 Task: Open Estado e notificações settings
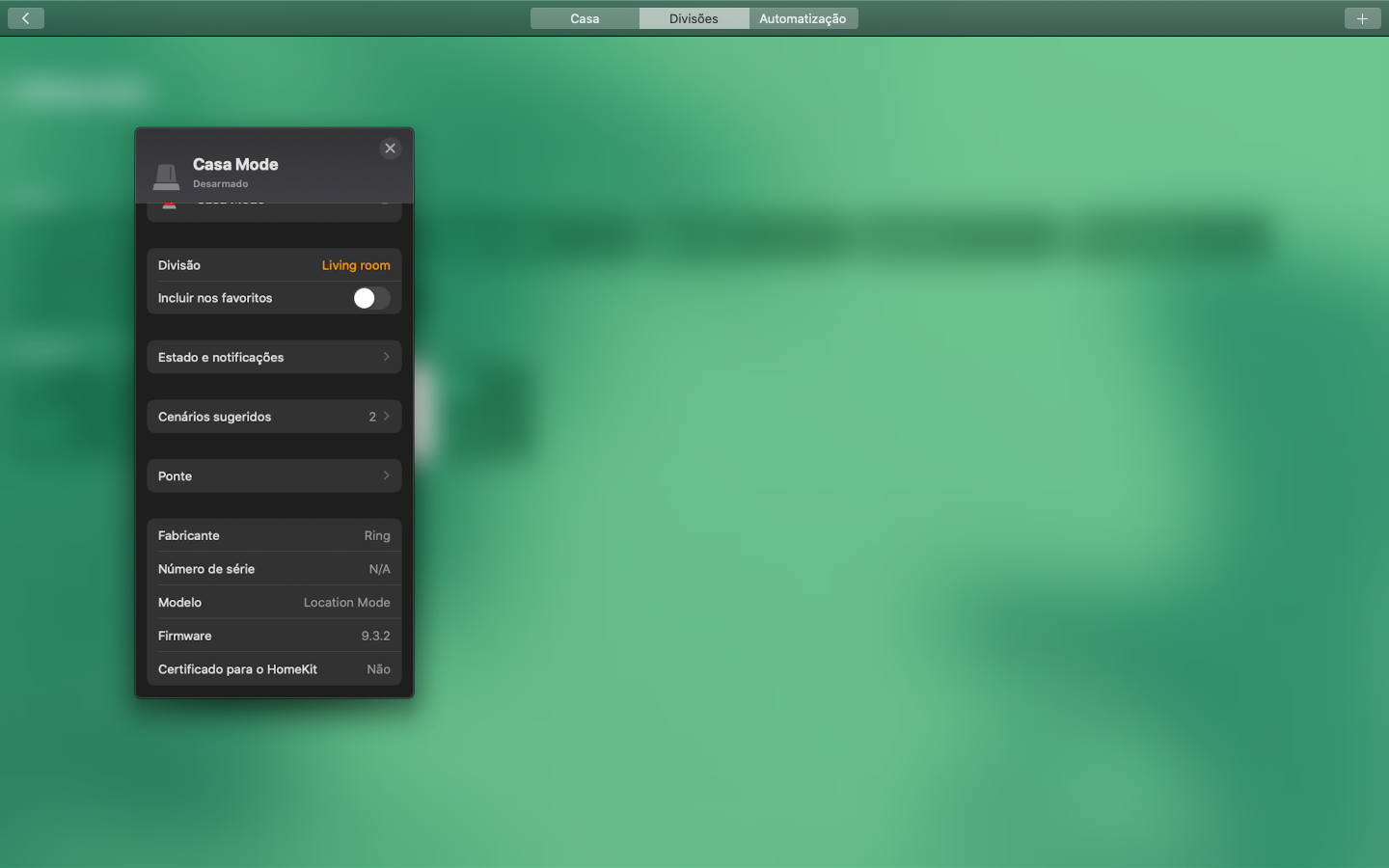tap(274, 357)
